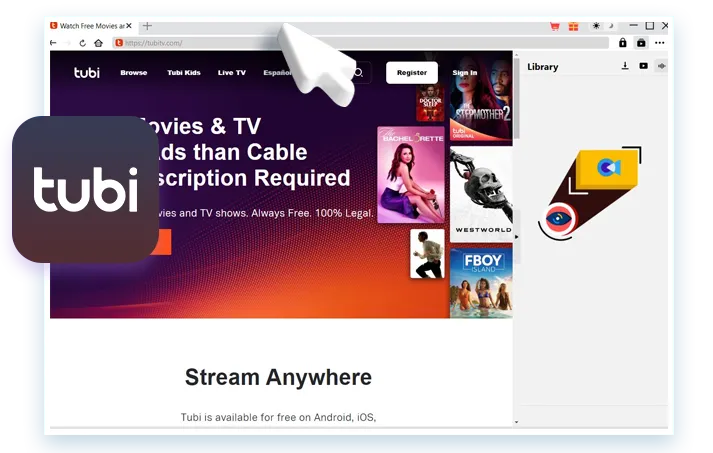Click the closed padlock icon beside address bar
The image size is (713, 453).
[x=623, y=43]
